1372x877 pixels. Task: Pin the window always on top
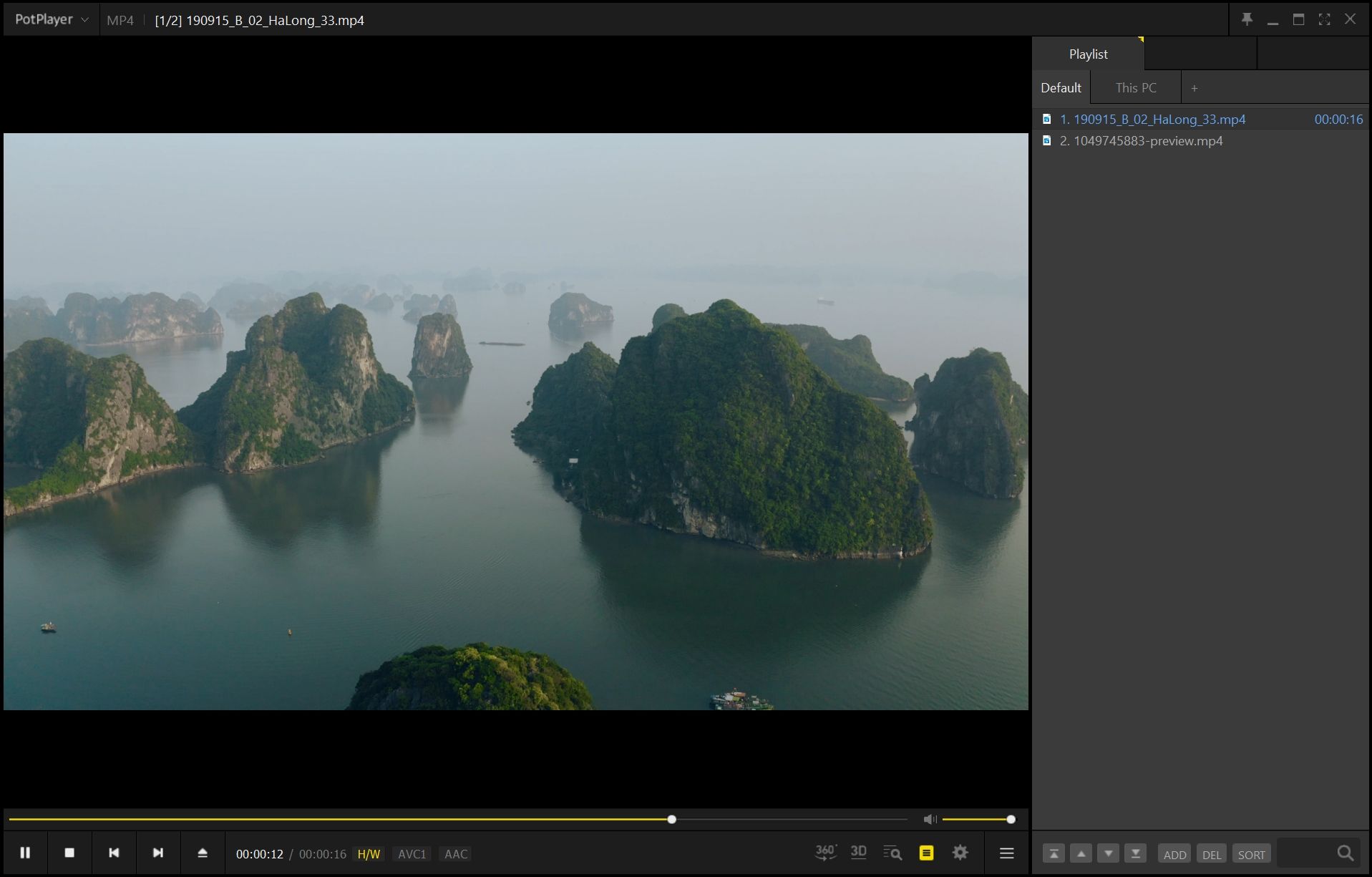[x=1247, y=19]
